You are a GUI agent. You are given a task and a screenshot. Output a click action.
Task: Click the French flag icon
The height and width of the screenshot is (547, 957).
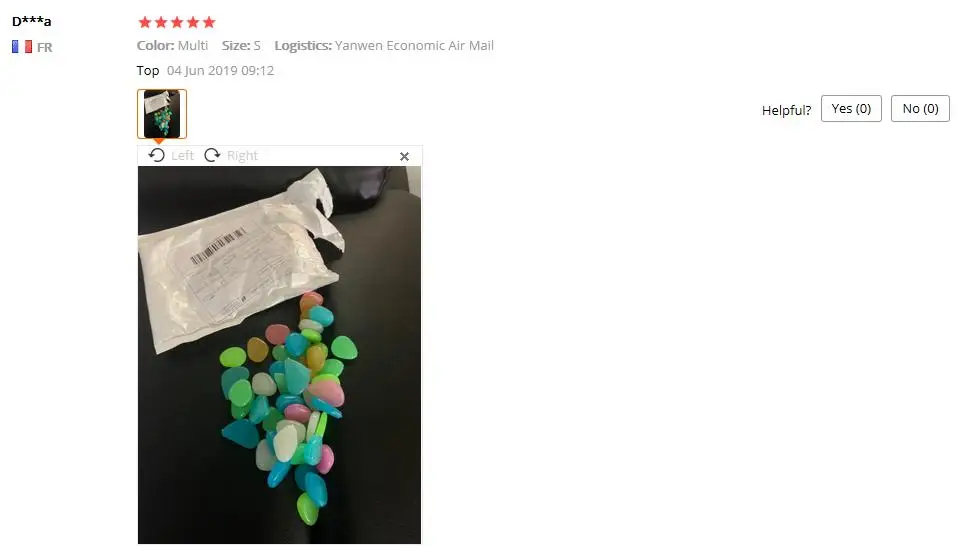coord(22,46)
